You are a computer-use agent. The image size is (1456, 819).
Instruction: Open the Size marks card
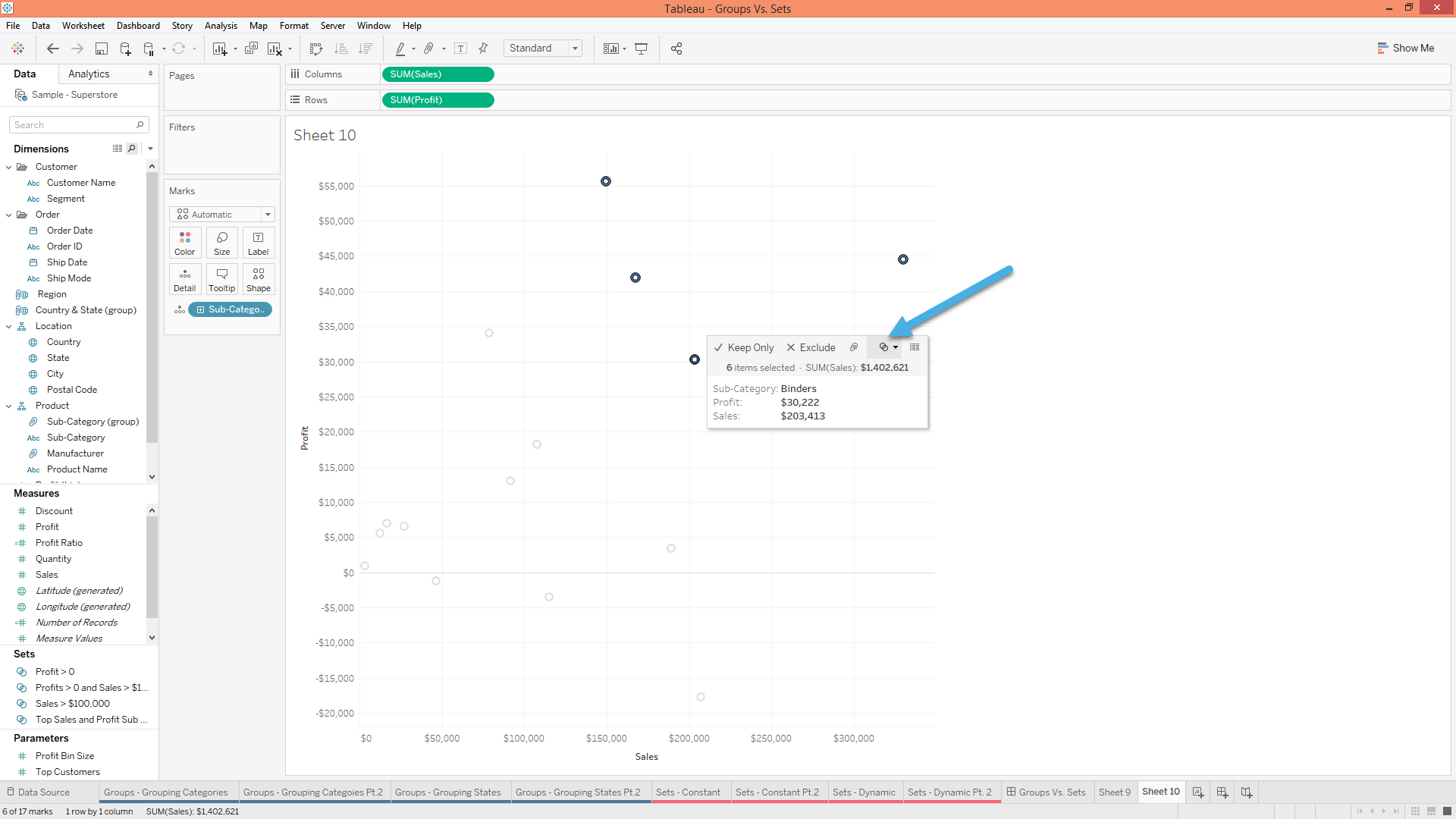[x=222, y=243]
